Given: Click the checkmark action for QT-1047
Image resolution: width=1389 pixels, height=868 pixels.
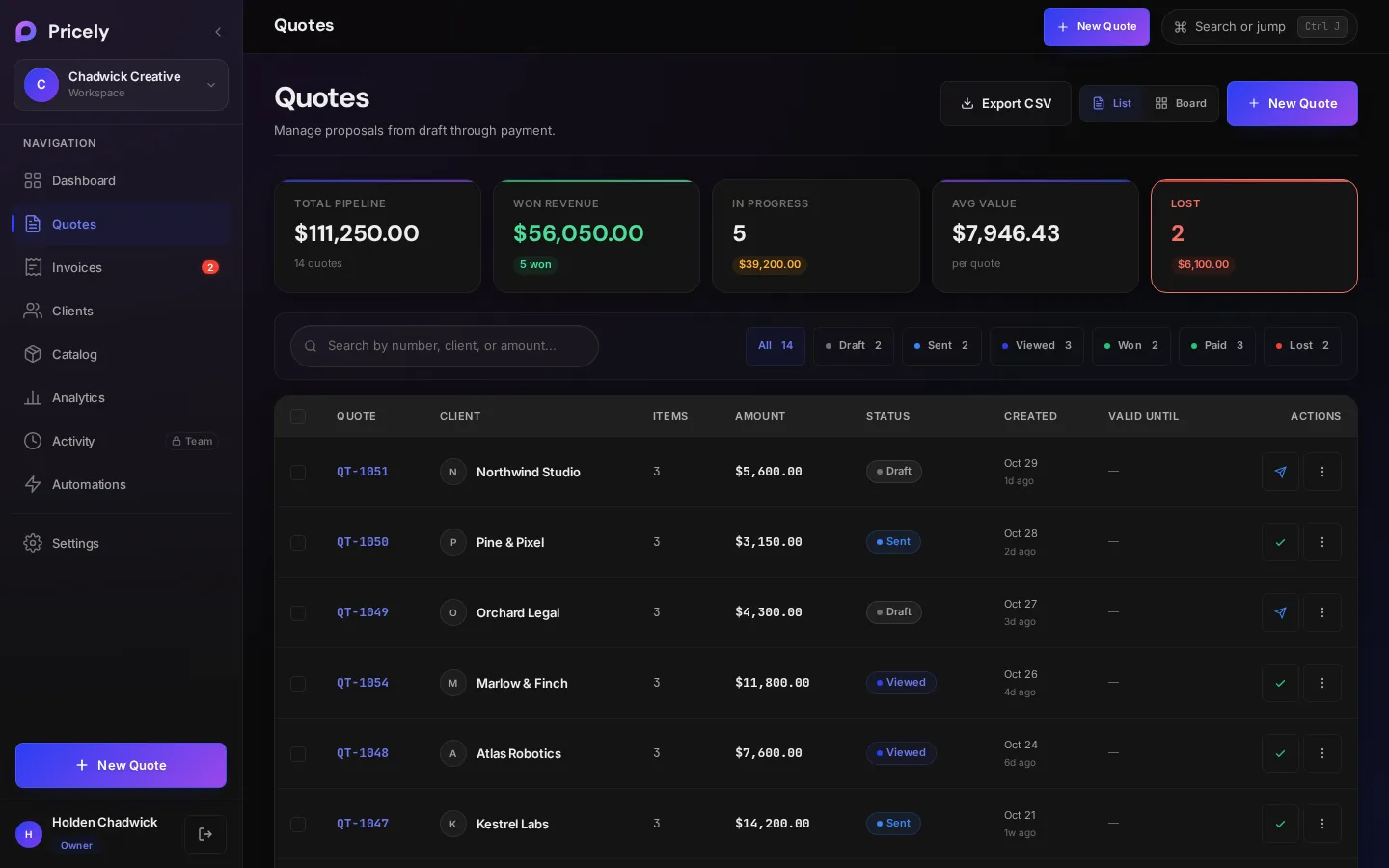Looking at the screenshot, I should [x=1280, y=824].
